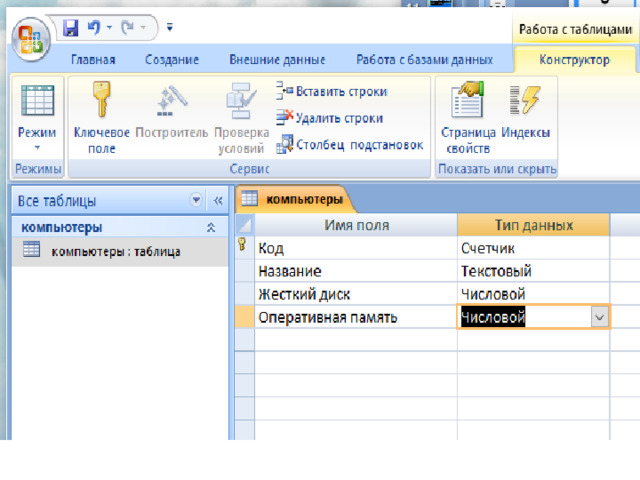Switch to the Создание tab
The image size is (640, 480).
(x=172, y=60)
